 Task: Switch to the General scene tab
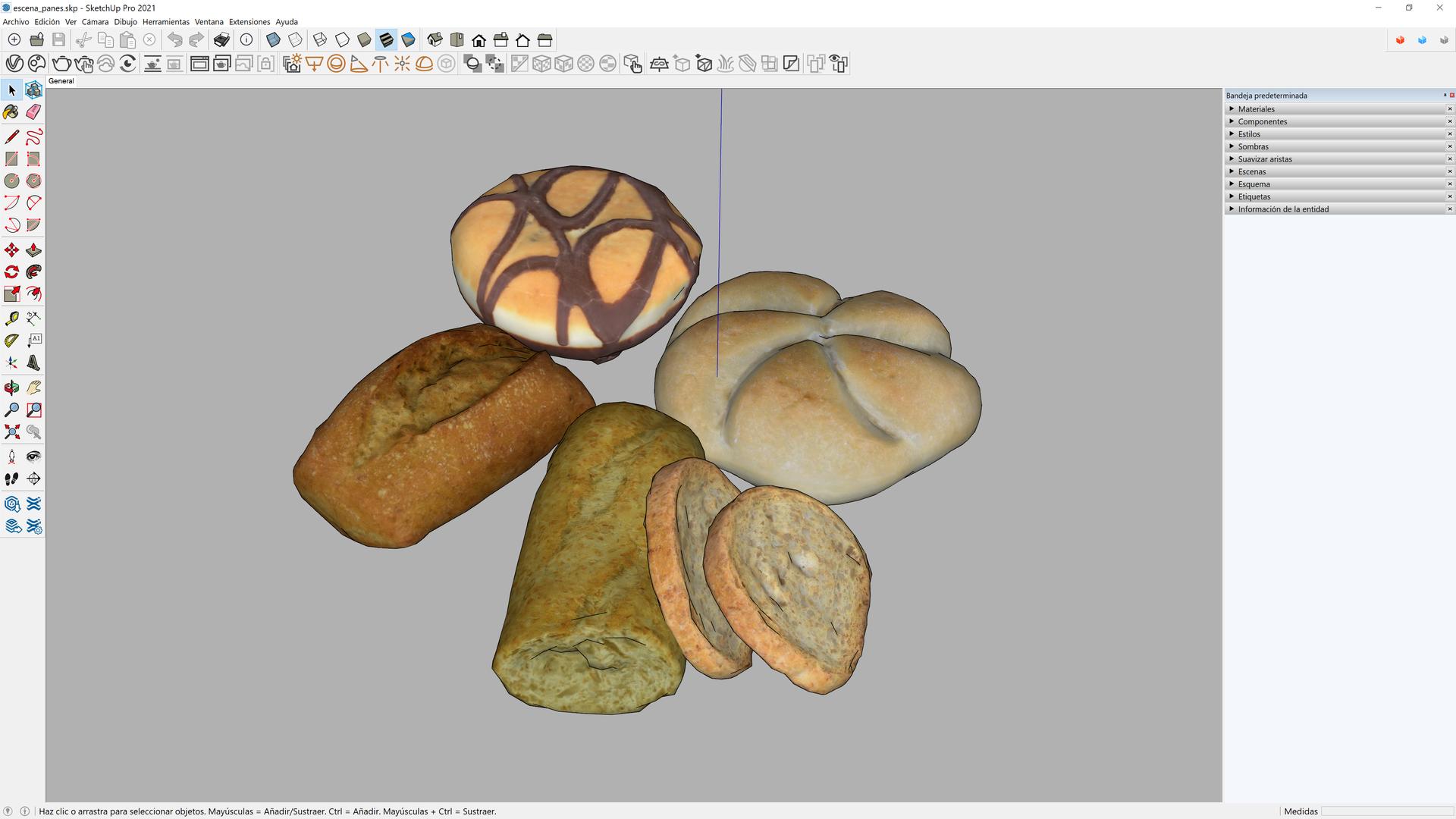61,81
